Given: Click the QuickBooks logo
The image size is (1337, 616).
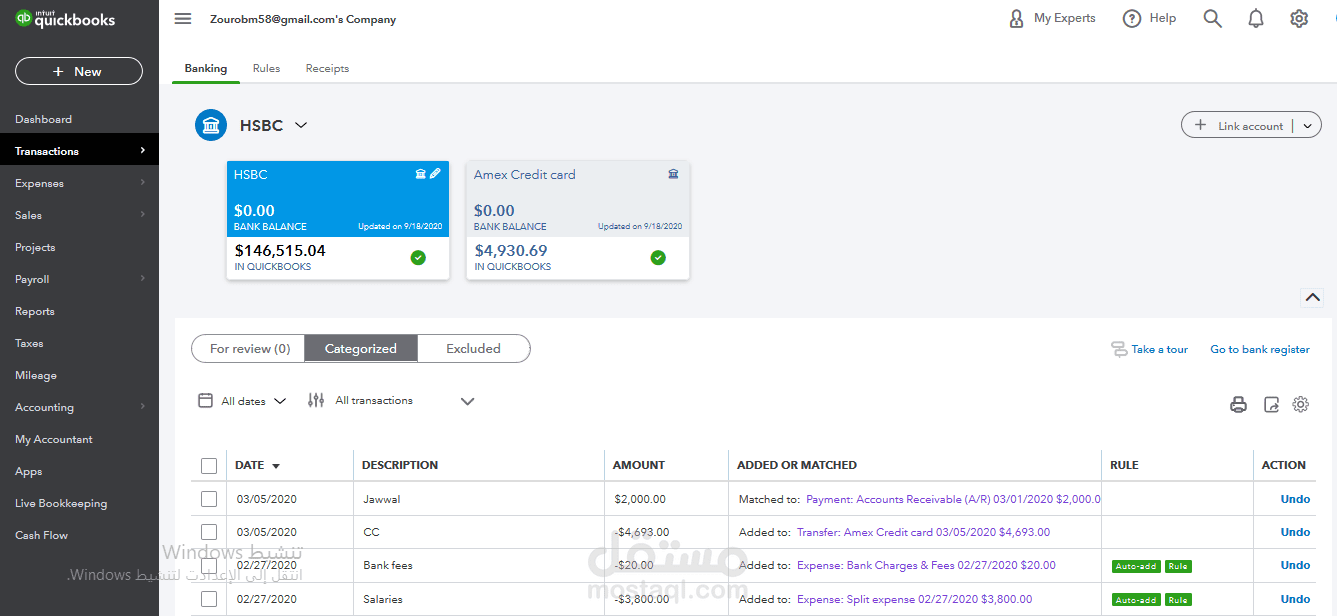Looking at the screenshot, I should [66, 19].
